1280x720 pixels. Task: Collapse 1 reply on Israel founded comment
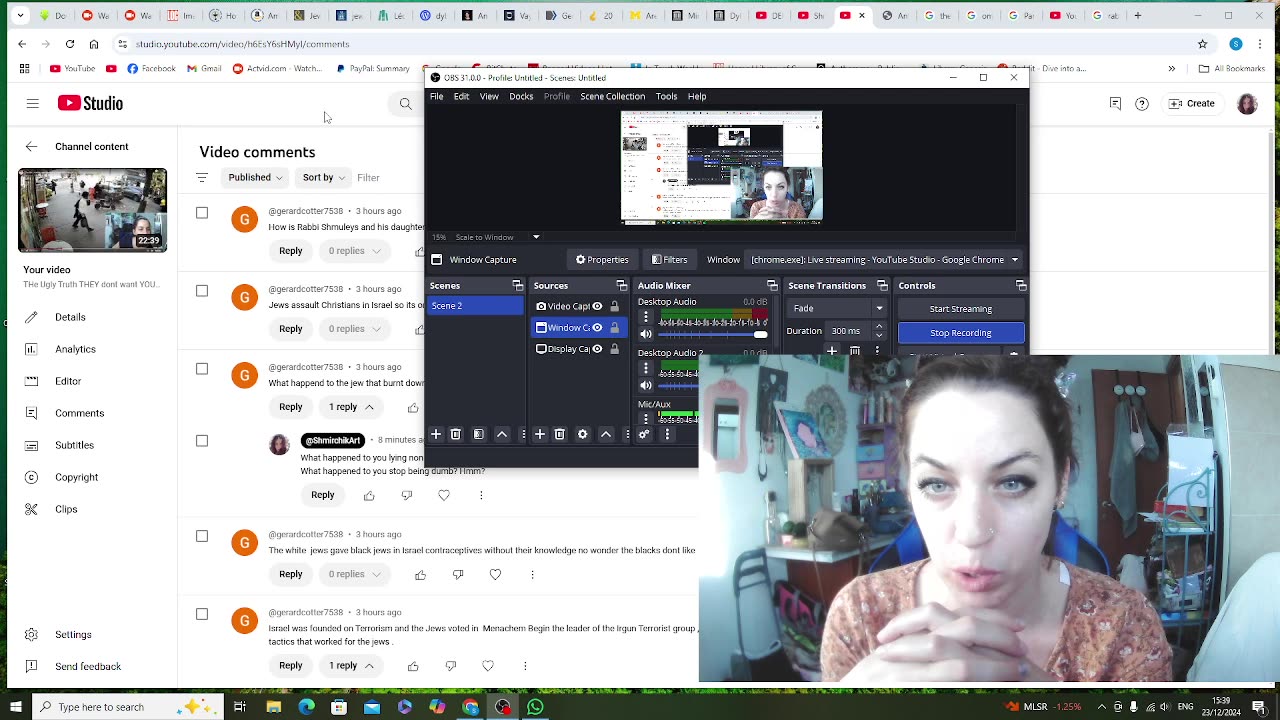[x=351, y=665]
